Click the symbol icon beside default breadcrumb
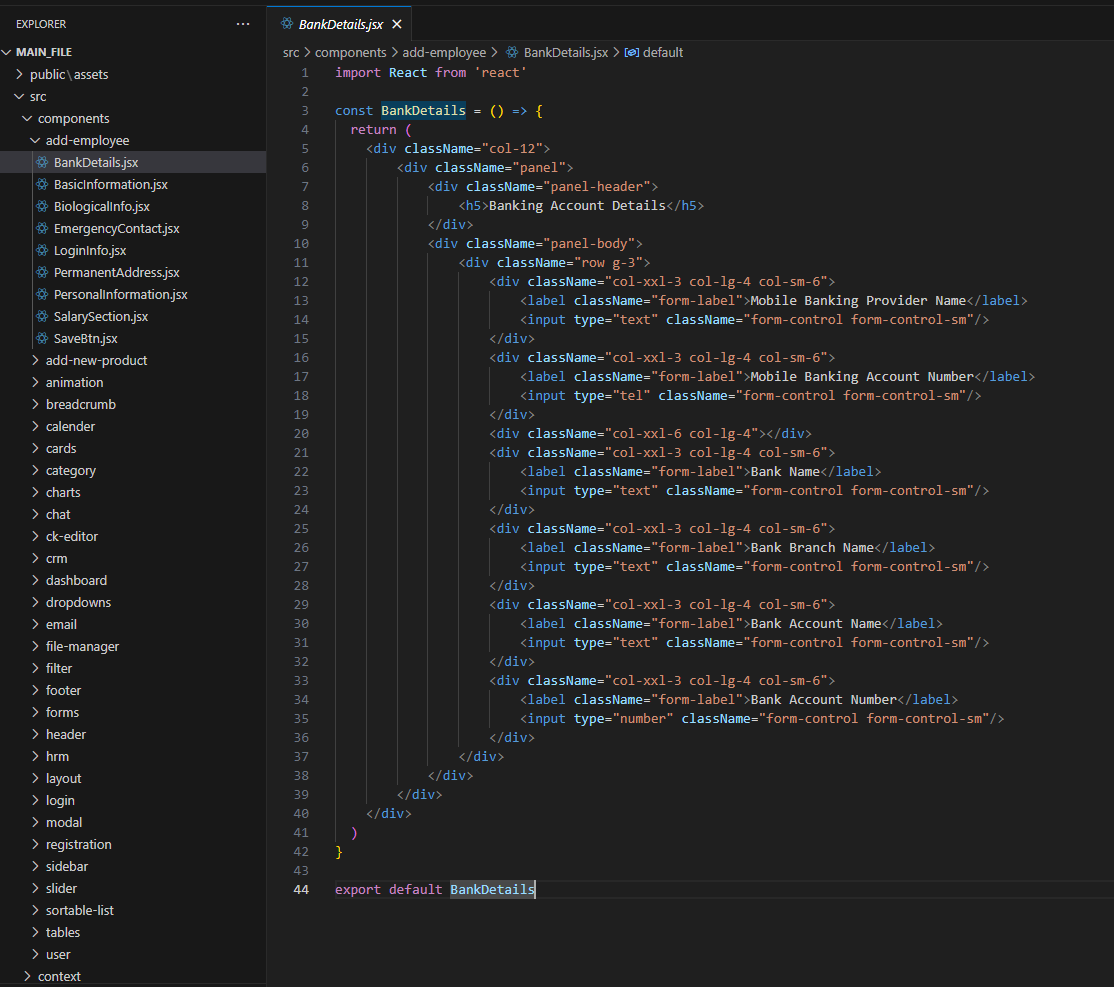1114x987 pixels. point(631,53)
